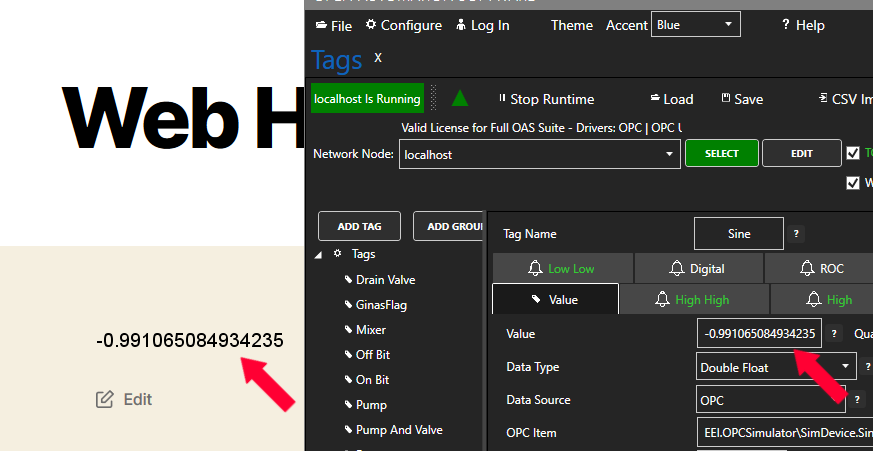Screen dimensions: 873x451
Task: Open the Low Low alarm tab
Action: pos(561,268)
